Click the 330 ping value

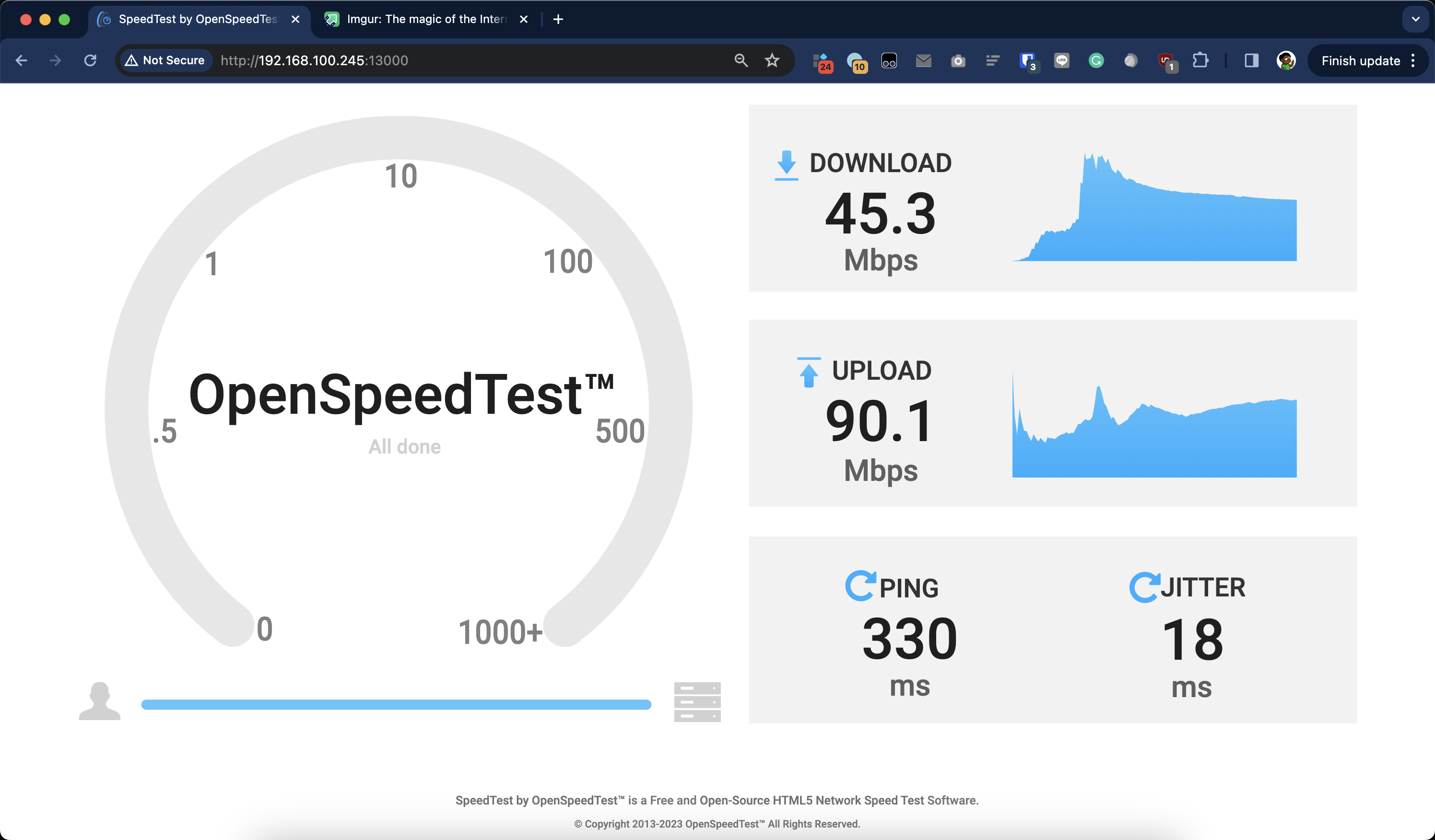[910, 639]
